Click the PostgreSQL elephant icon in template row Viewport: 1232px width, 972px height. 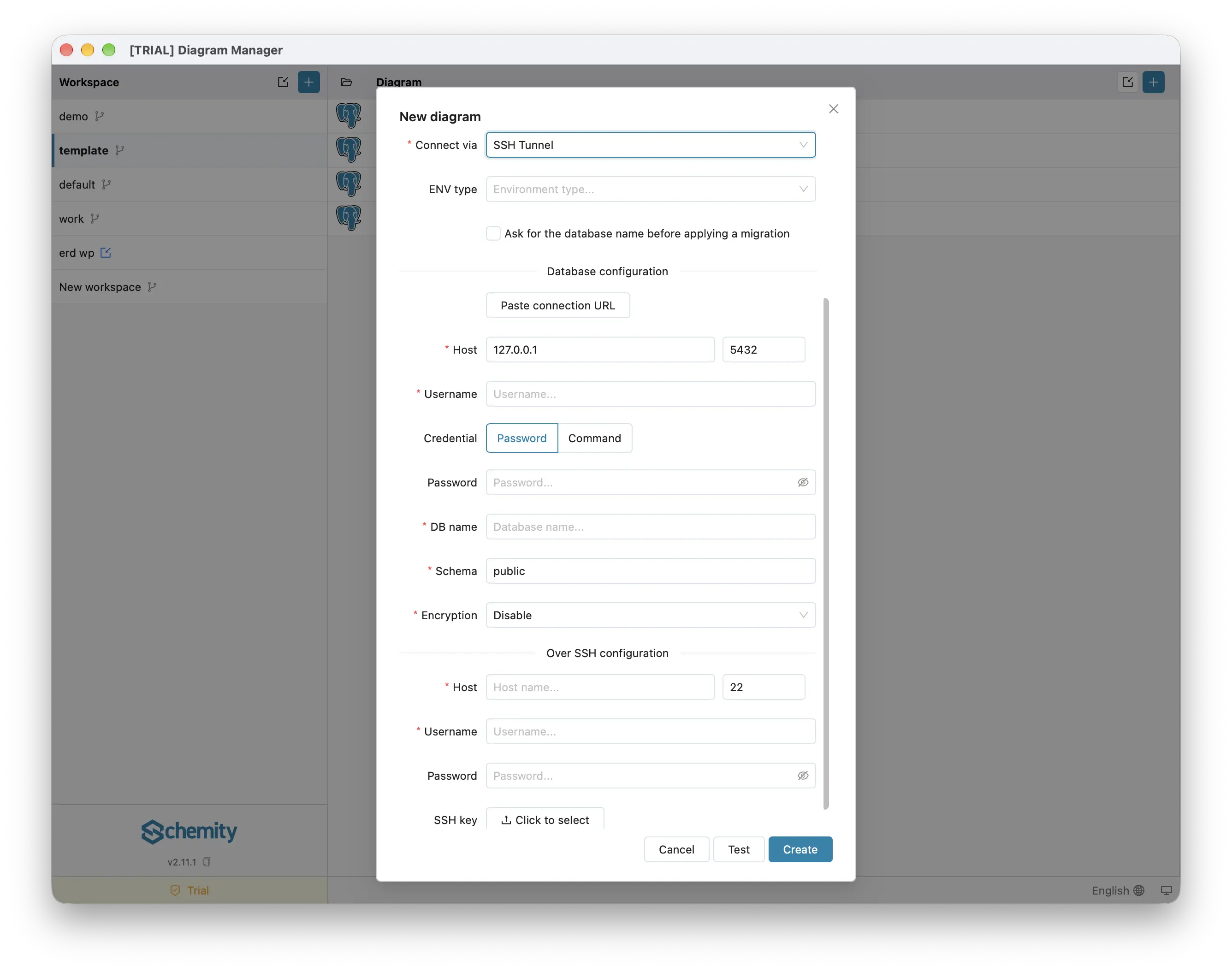tap(349, 150)
